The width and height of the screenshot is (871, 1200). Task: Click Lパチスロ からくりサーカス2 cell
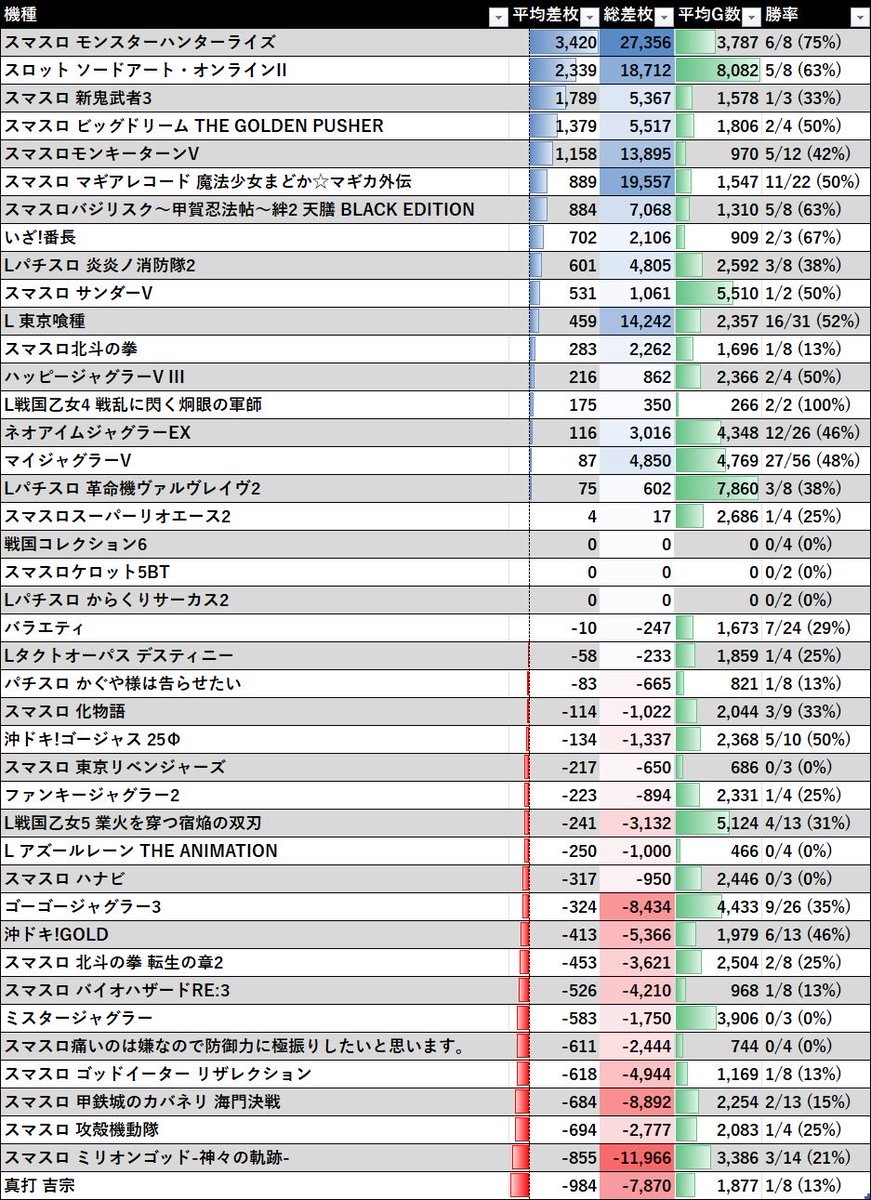255,601
